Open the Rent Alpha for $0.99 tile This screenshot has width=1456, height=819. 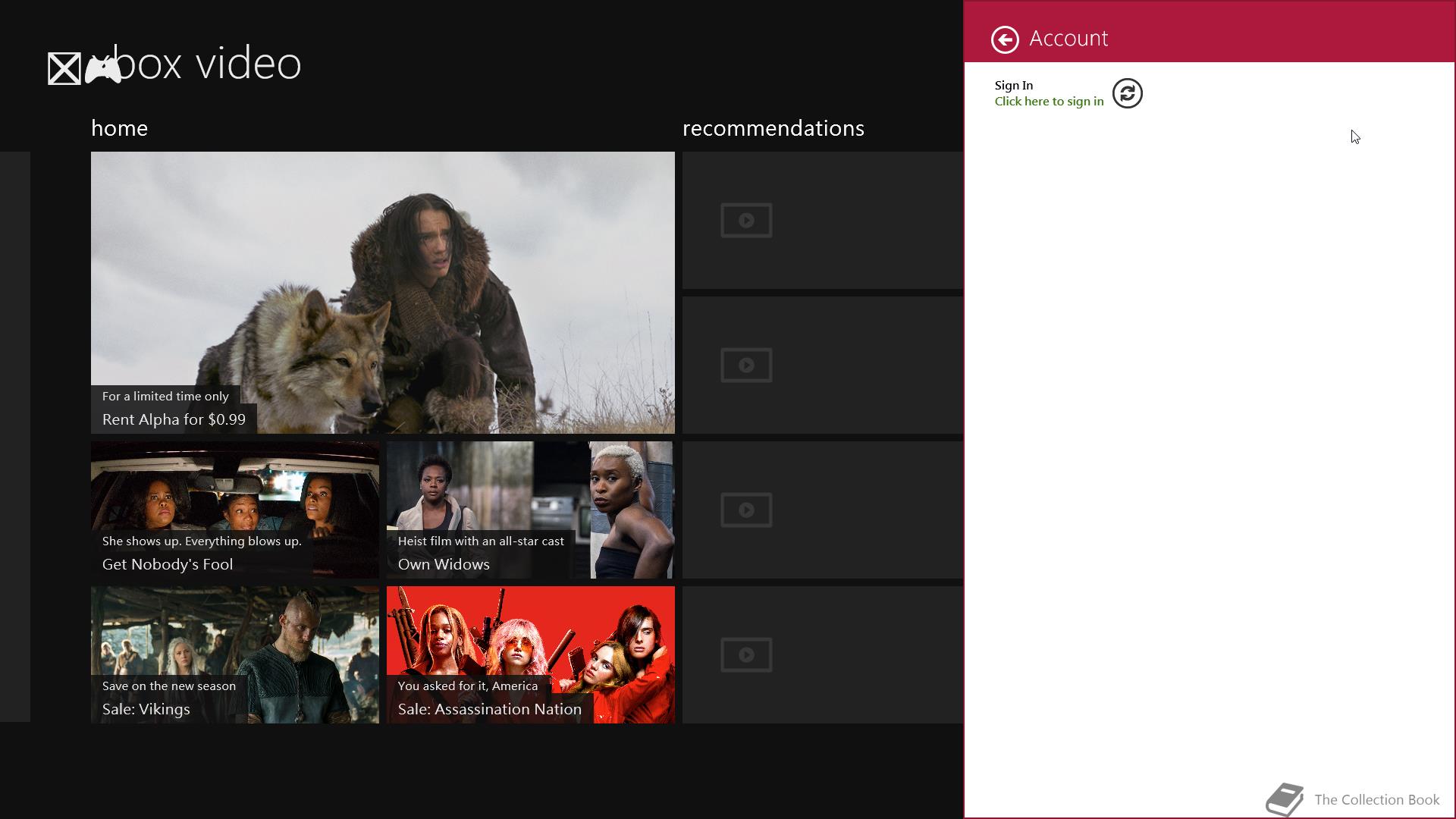pos(383,293)
